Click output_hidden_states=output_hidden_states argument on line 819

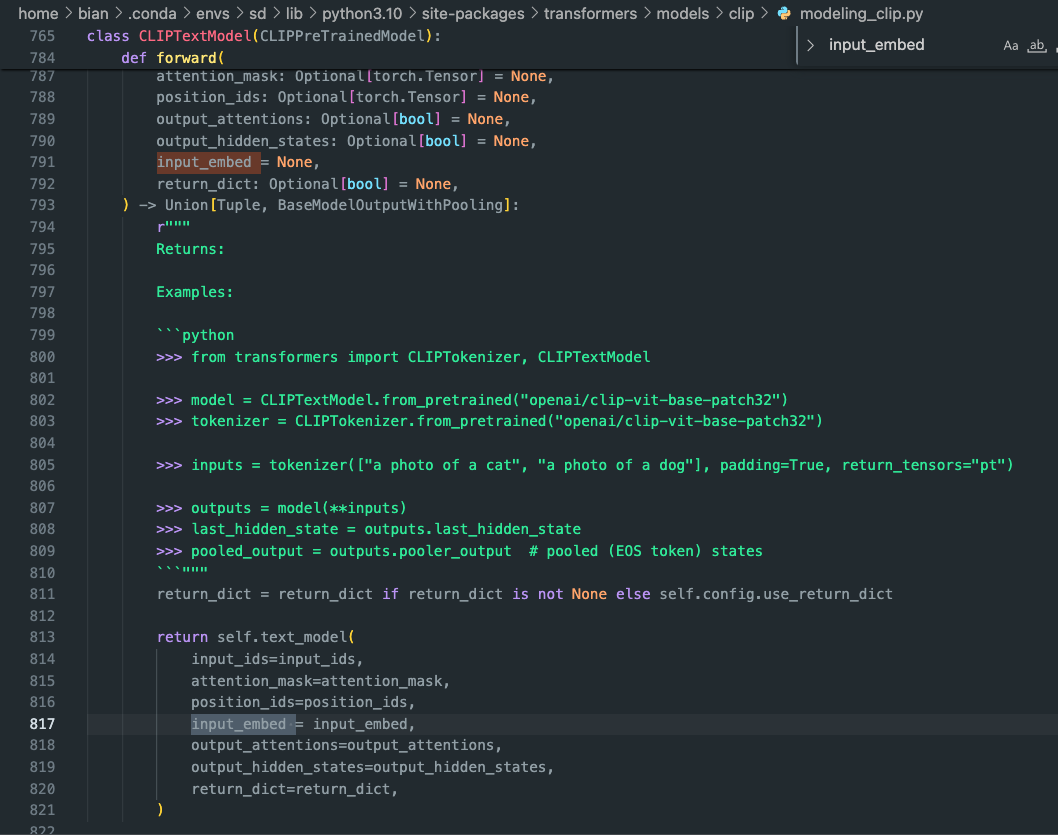[x=372, y=767]
